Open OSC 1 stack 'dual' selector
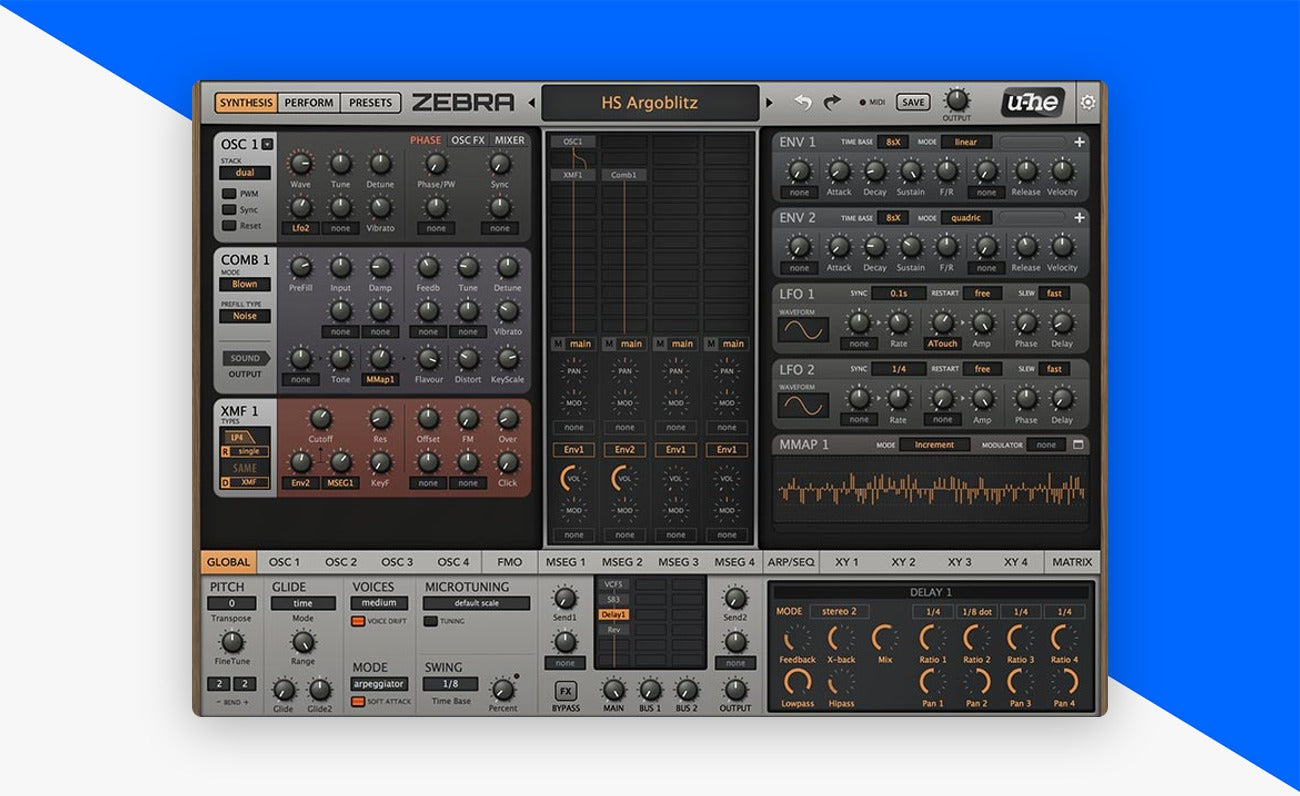1300x796 pixels. click(245, 173)
